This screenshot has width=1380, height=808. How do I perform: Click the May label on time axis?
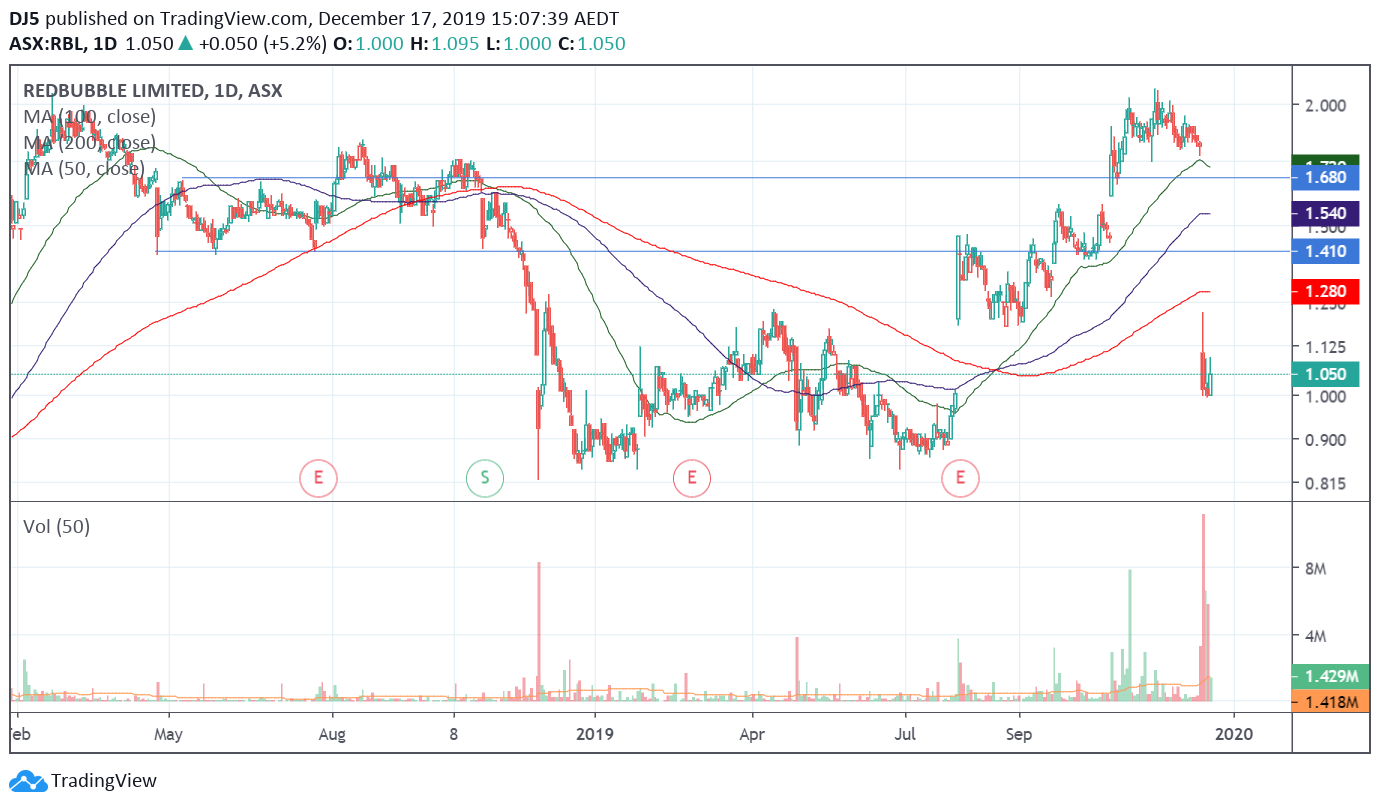[168, 735]
